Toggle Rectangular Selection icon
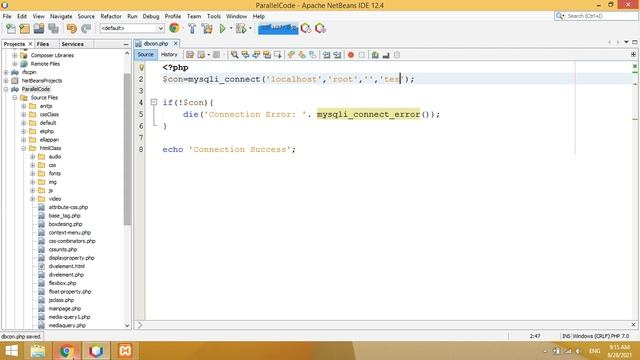 [x=278, y=55]
